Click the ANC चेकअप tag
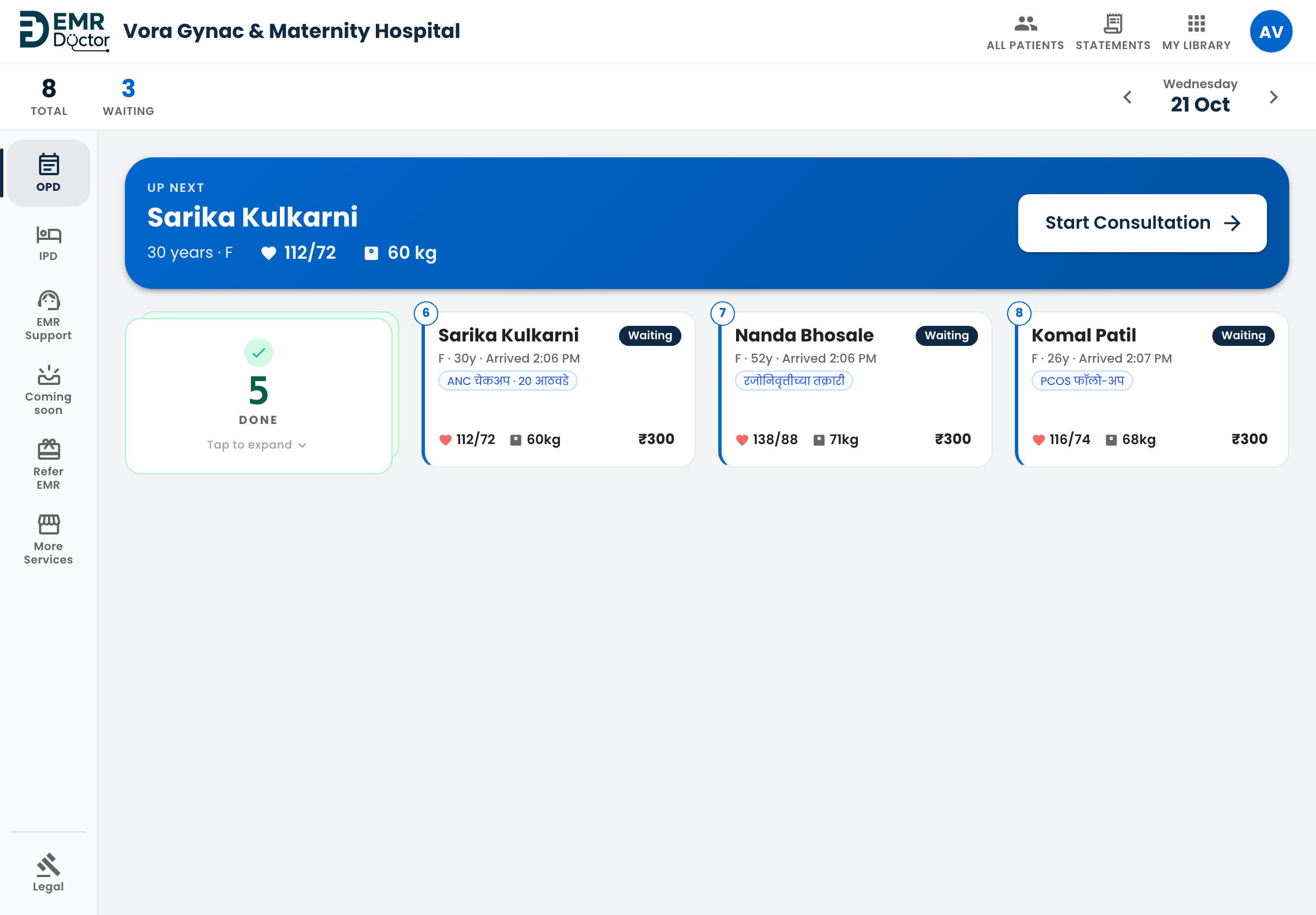1316x915 pixels. [x=507, y=381]
